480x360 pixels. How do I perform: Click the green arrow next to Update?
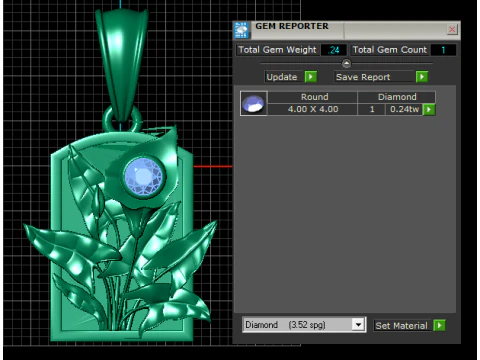click(x=311, y=77)
